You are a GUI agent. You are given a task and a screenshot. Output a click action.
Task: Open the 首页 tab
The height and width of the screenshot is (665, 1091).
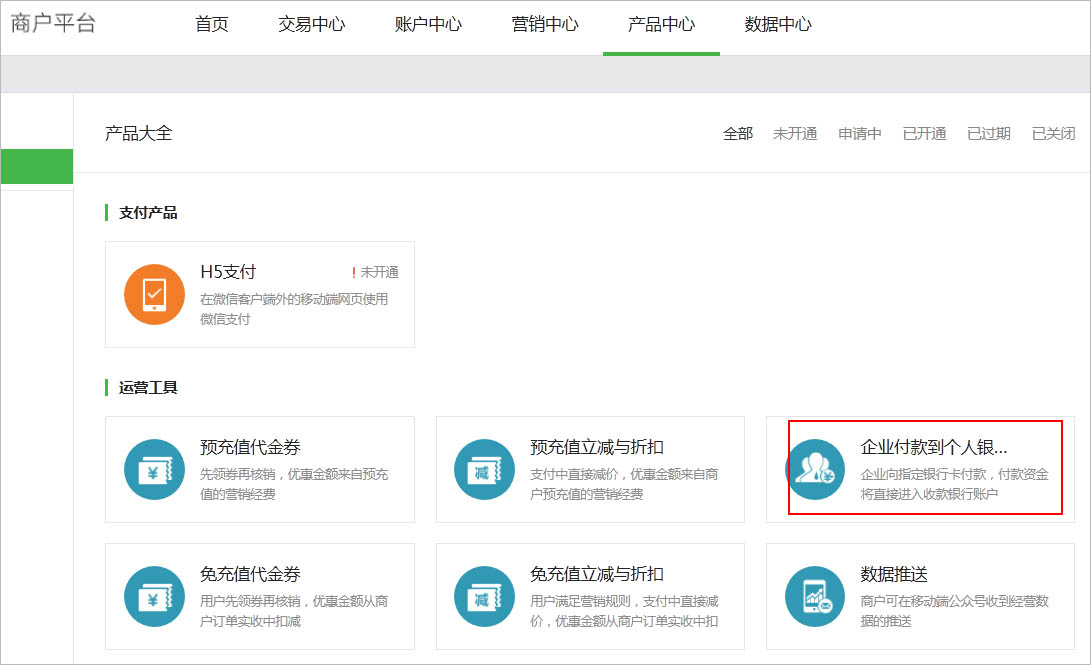pos(212,25)
